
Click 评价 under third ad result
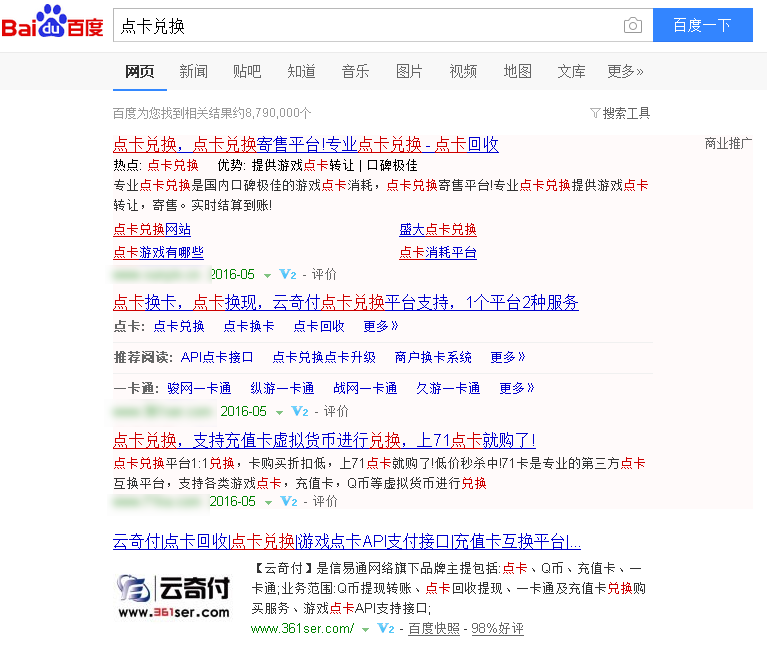[325, 501]
